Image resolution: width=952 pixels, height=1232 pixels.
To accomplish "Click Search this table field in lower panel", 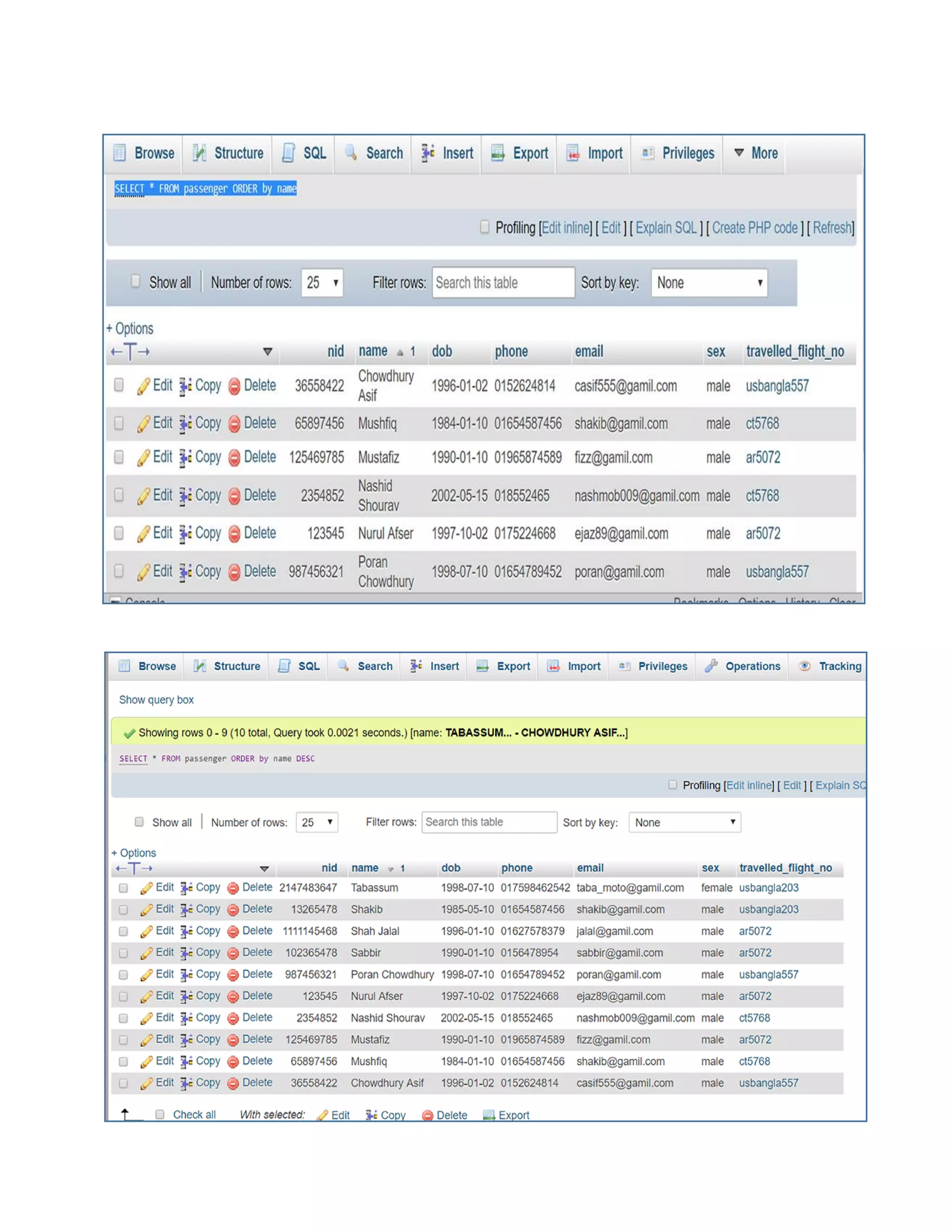I will point(489,822).
